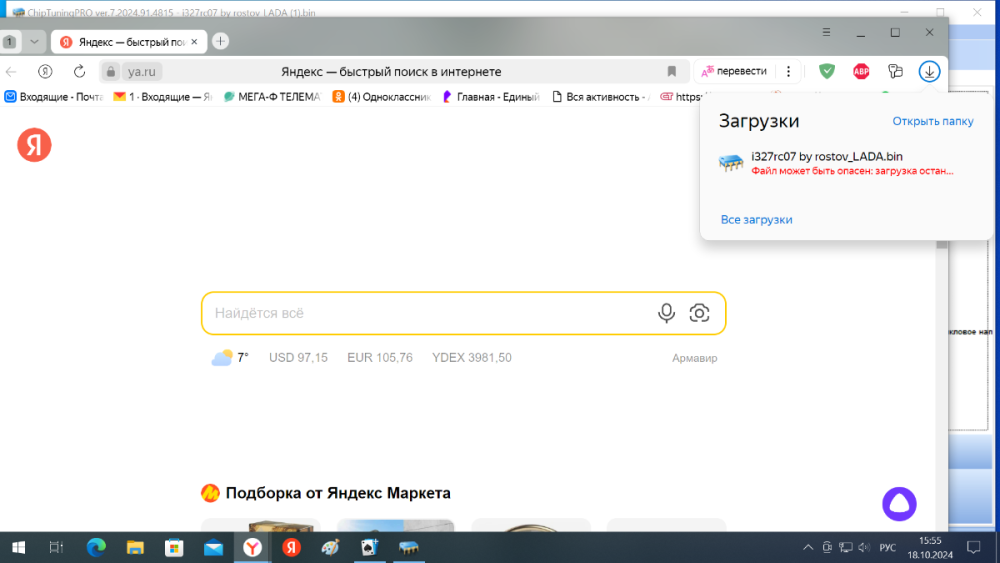Viewport: 1000px width, 563px height.
Task: Open browser hamburger menu in title bar
Action: [826, 32]
